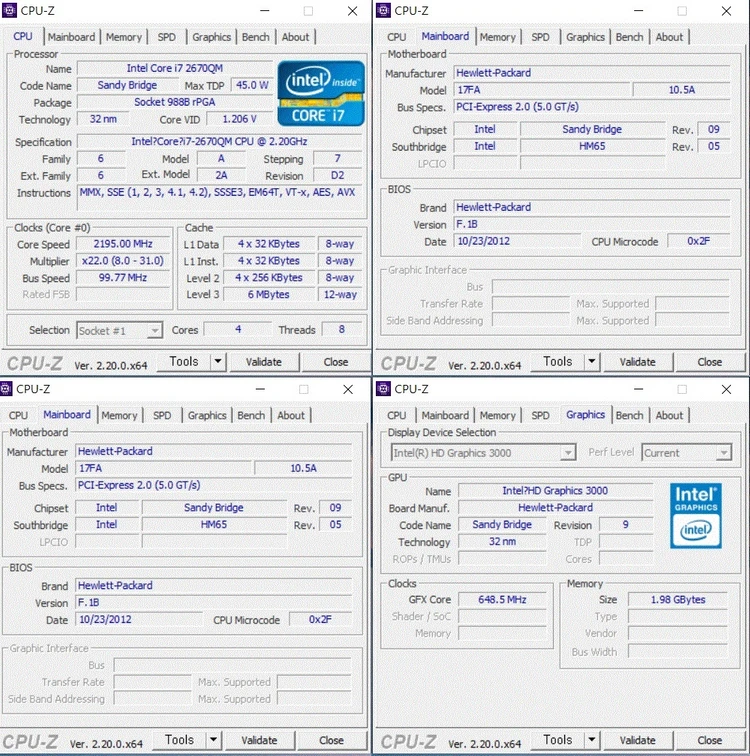Click the Specification field with i7-2670QM CPU @ 2.20GHz
This screenshot has width=750, height=756.
click(x=220, y=142)
